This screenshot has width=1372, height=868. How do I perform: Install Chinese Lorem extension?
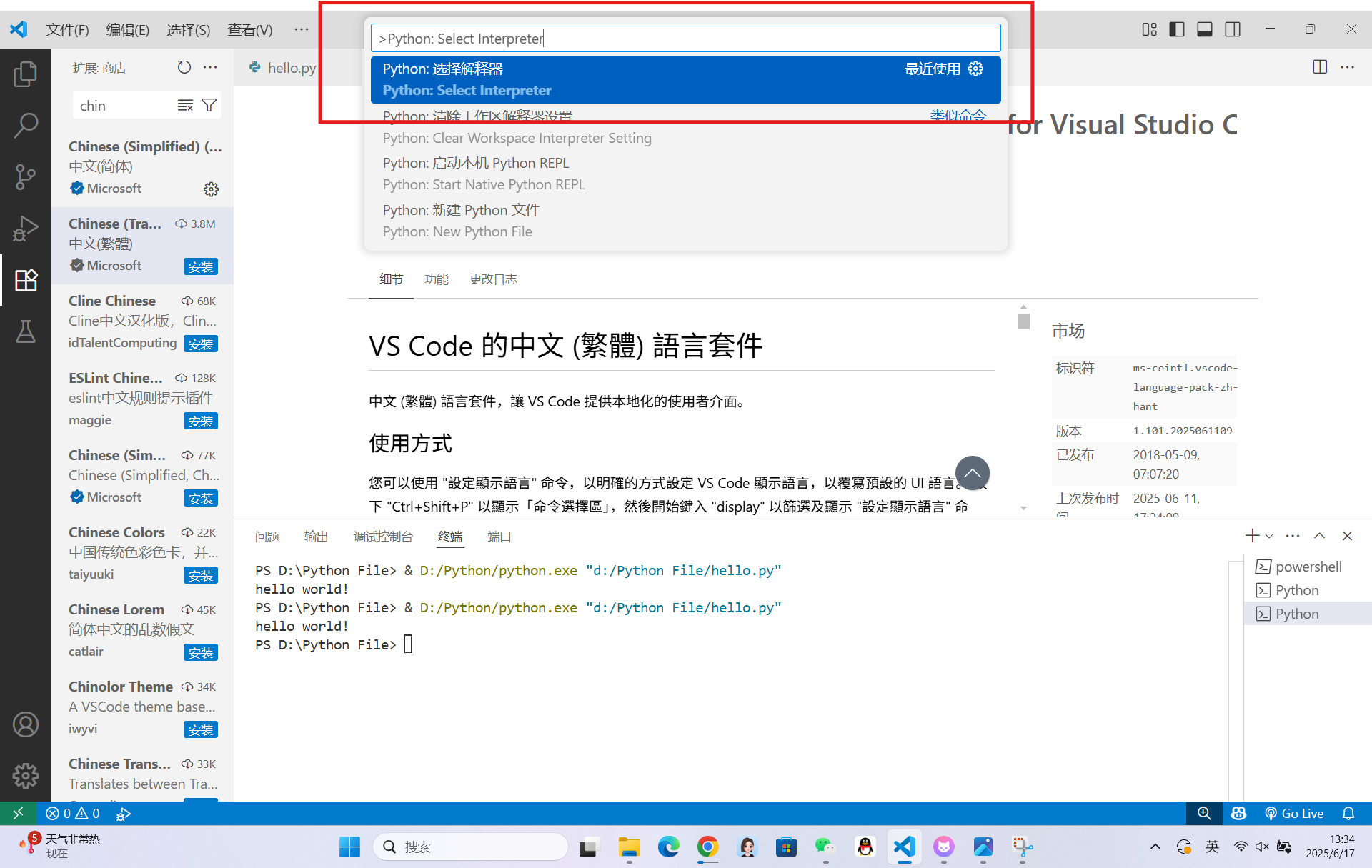tap(201, 652)
